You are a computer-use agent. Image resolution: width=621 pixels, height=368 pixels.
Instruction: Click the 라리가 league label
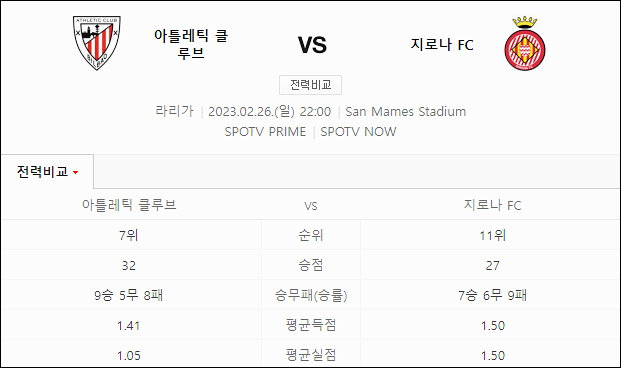[175, 111]
